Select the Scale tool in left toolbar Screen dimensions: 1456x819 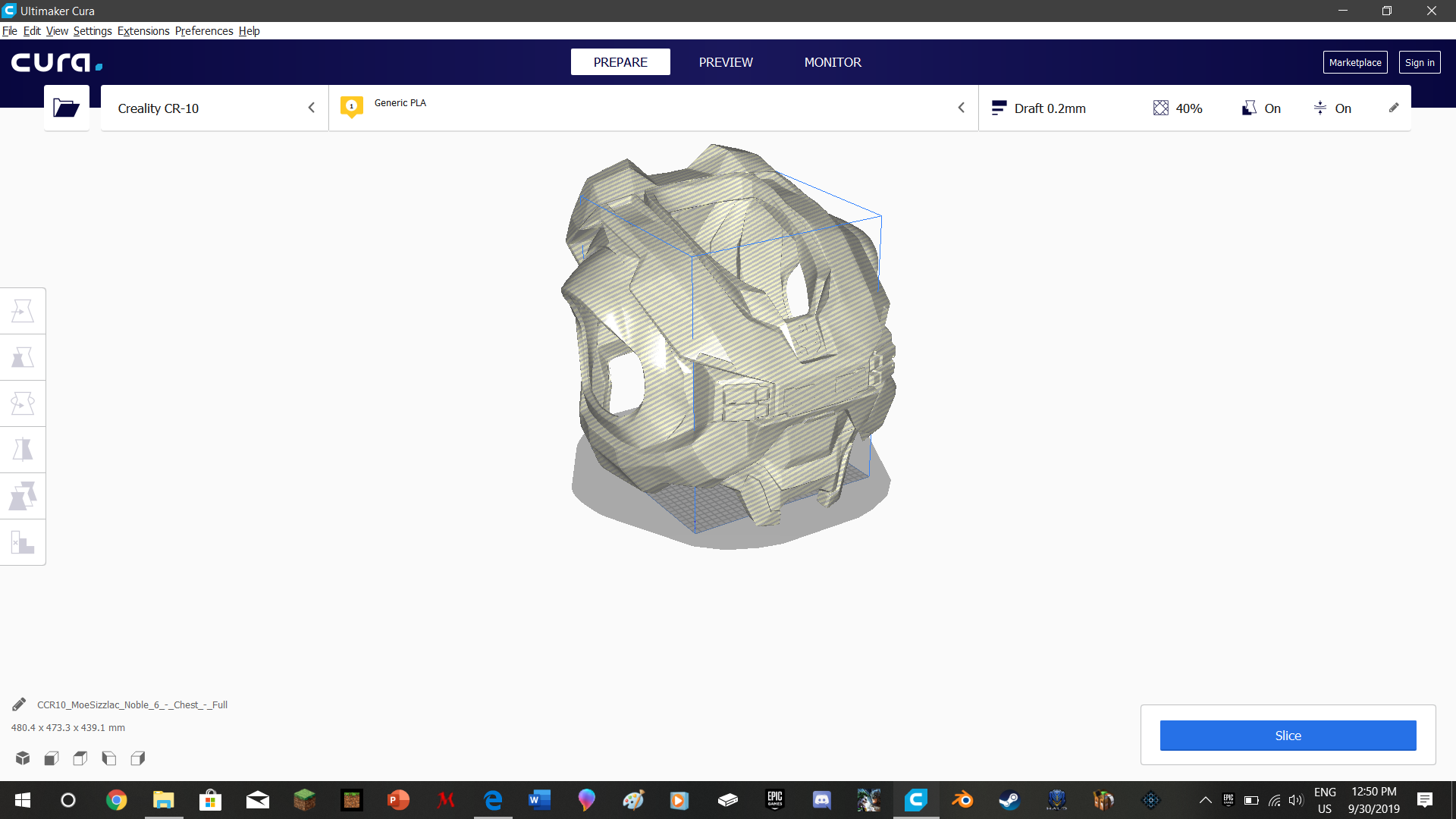23,357
